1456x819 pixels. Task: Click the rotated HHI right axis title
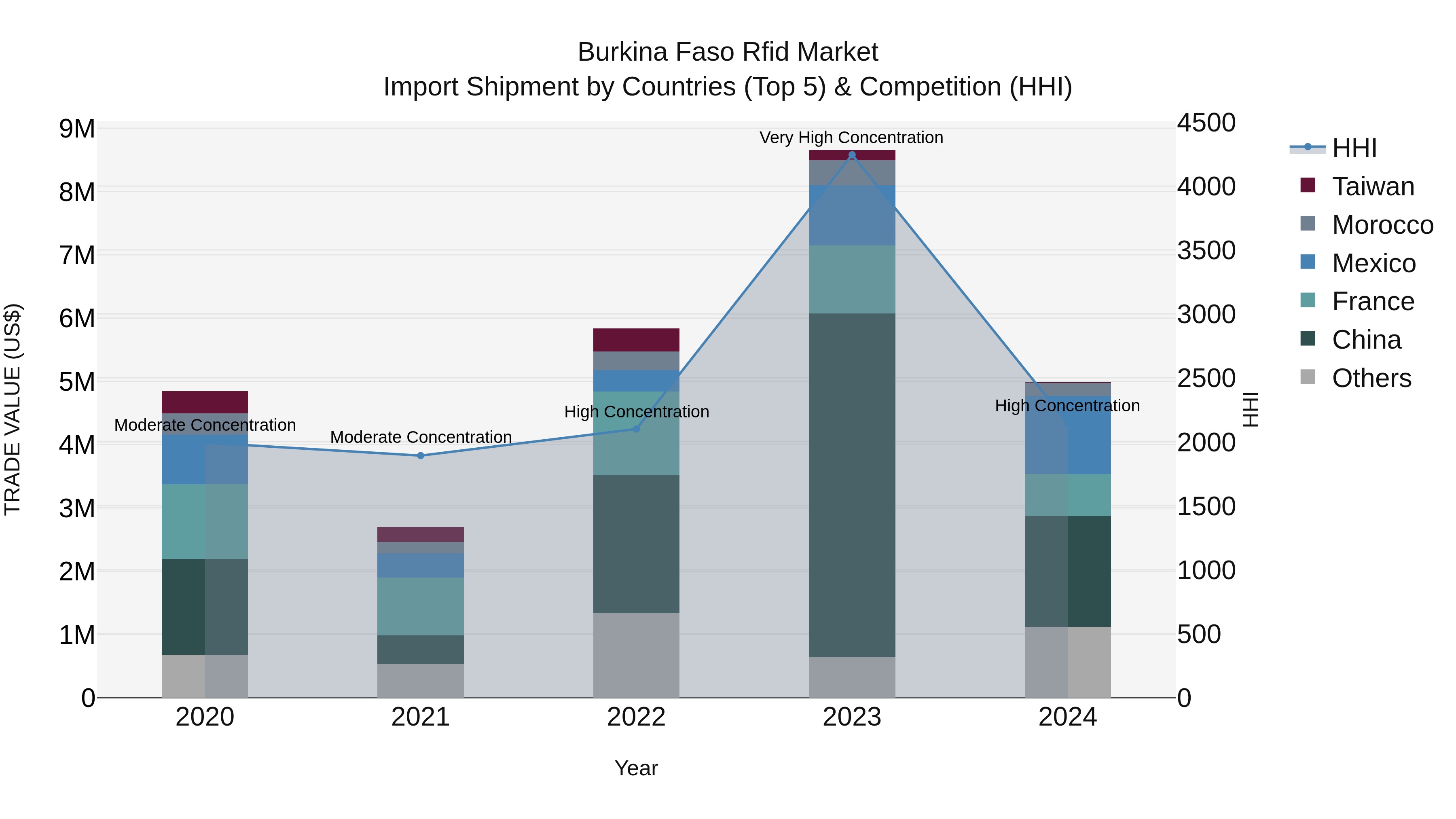point(1251,409)
